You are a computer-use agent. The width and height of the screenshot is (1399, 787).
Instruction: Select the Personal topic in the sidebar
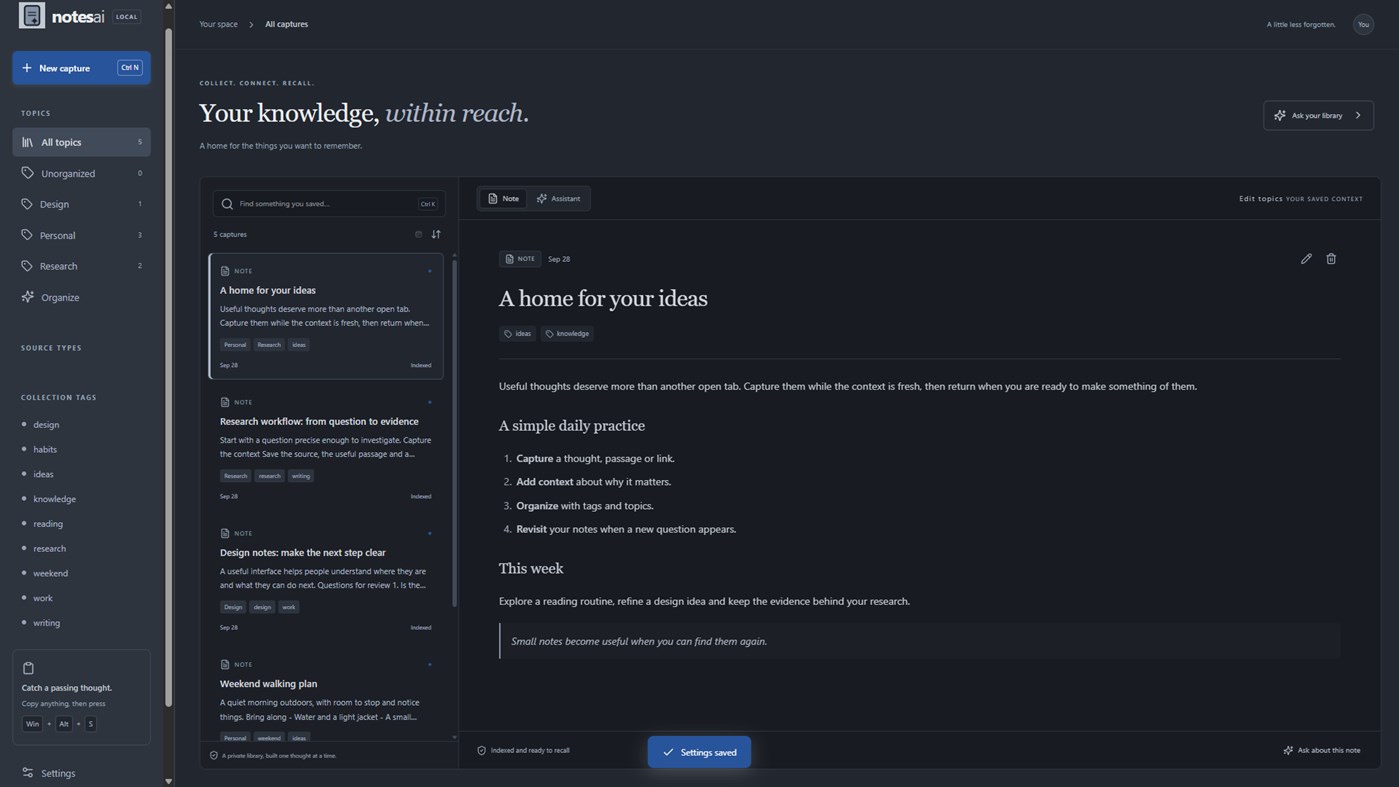(x=81, y=235)
